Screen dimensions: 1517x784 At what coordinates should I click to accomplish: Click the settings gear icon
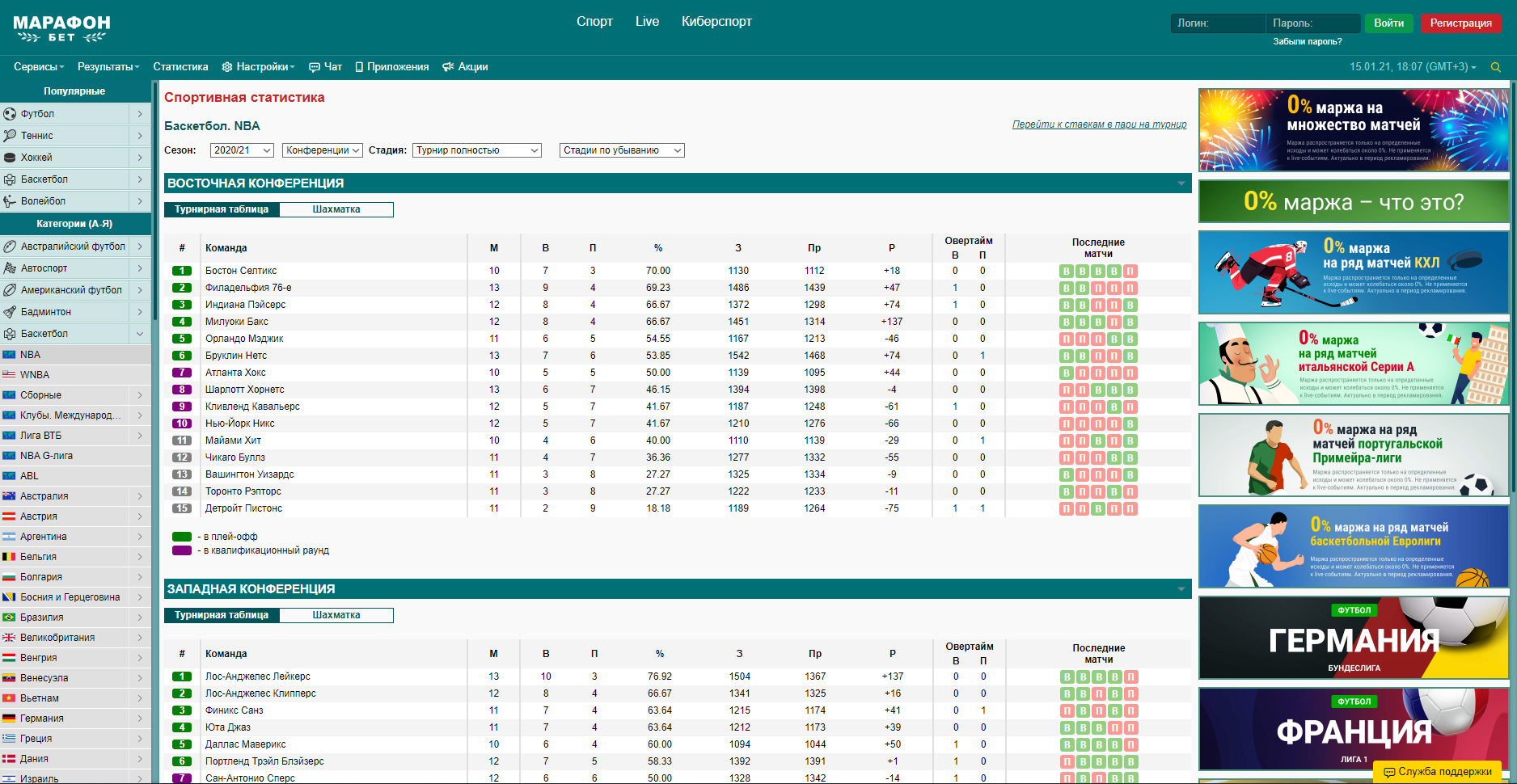coord(227,67)
